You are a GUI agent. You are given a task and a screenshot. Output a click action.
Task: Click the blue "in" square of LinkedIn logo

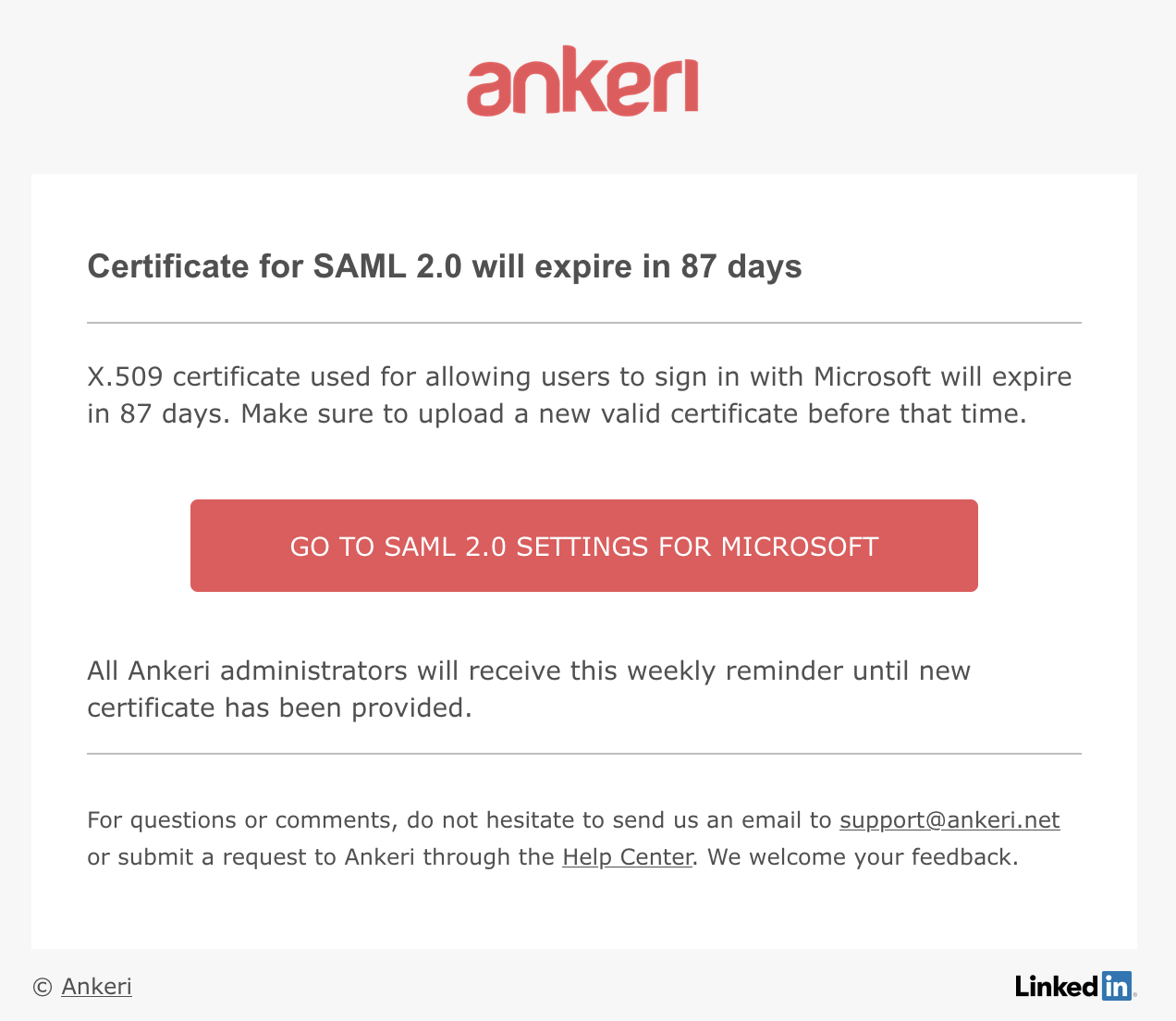(1117, 986)
